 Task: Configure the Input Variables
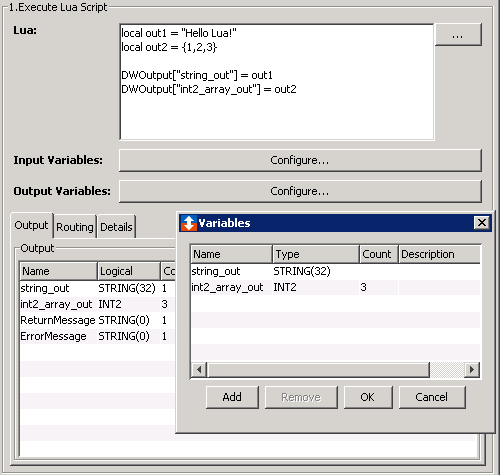[300, 160]
